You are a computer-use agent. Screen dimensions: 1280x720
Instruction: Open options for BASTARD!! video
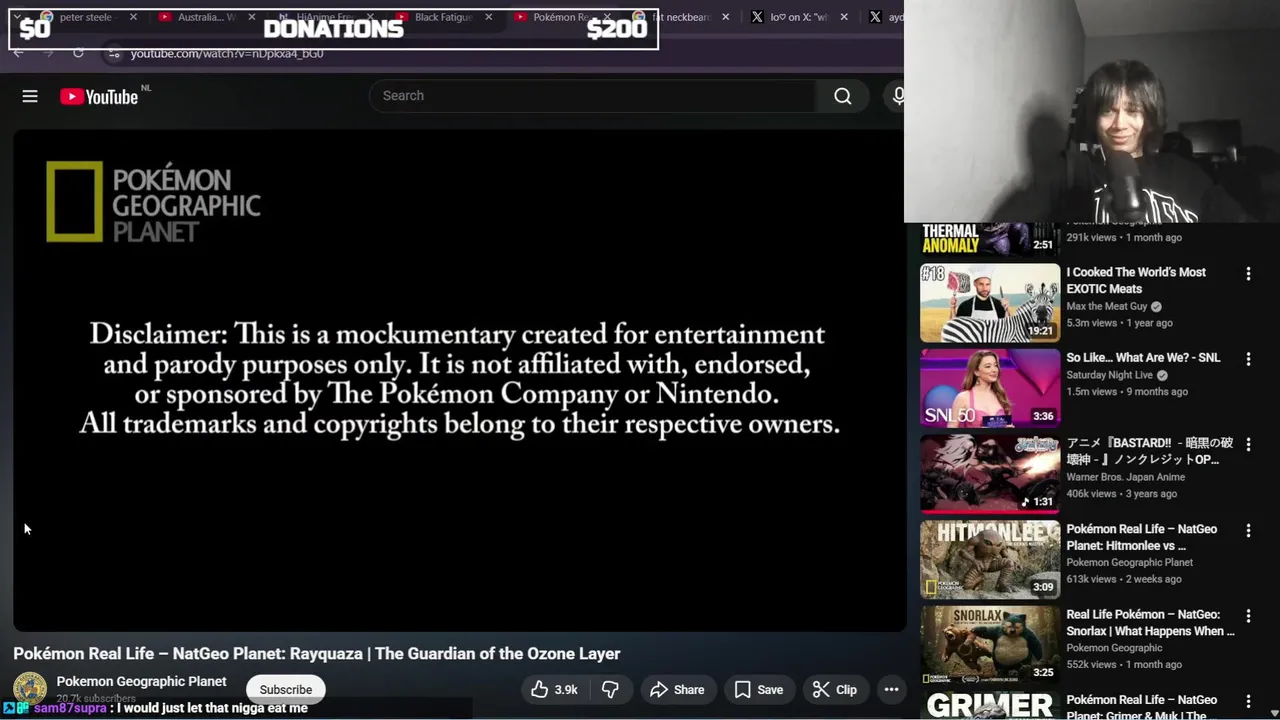pyautogui.click(x=1248, y=444)
